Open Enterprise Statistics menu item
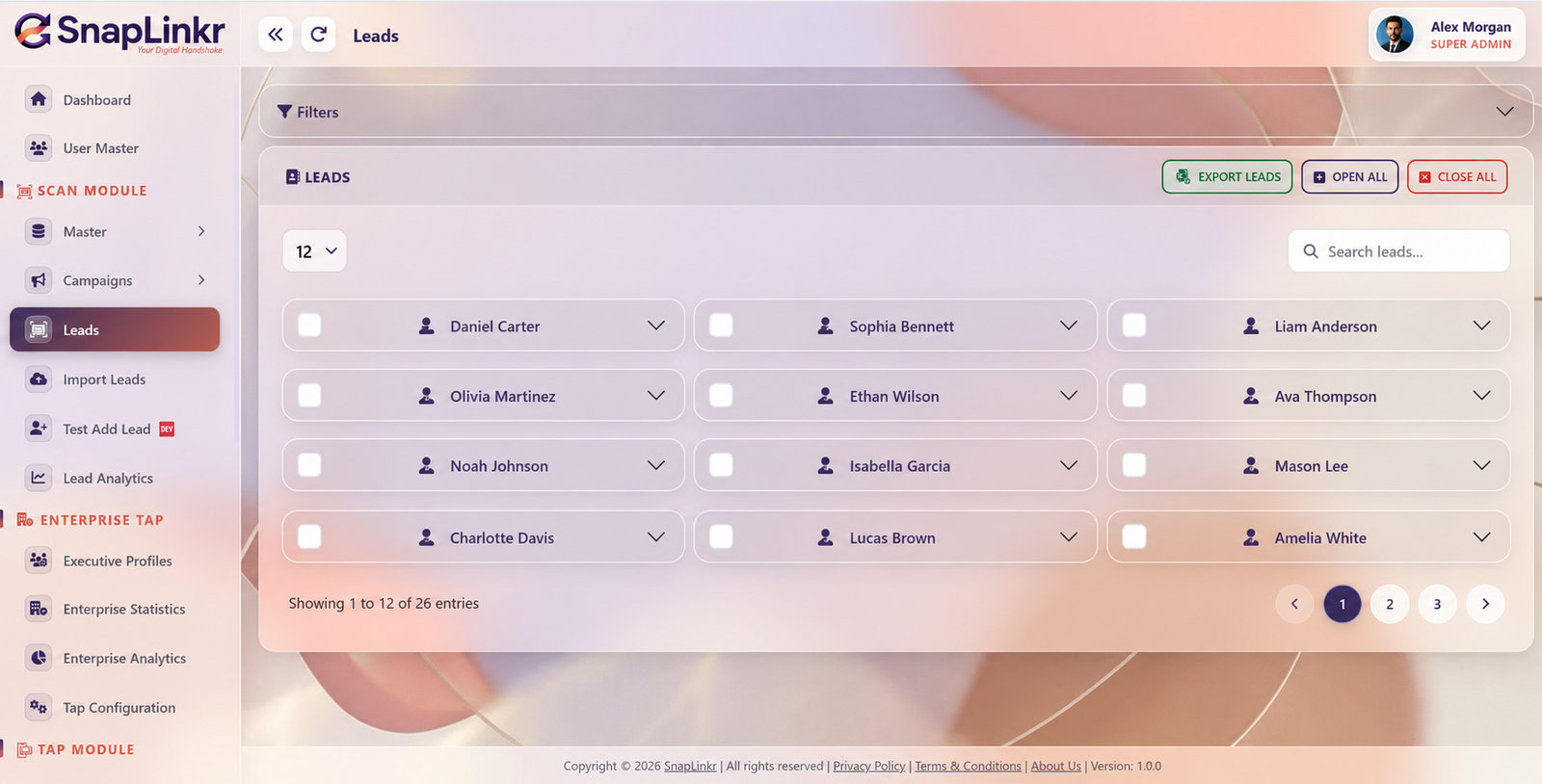 115,609
